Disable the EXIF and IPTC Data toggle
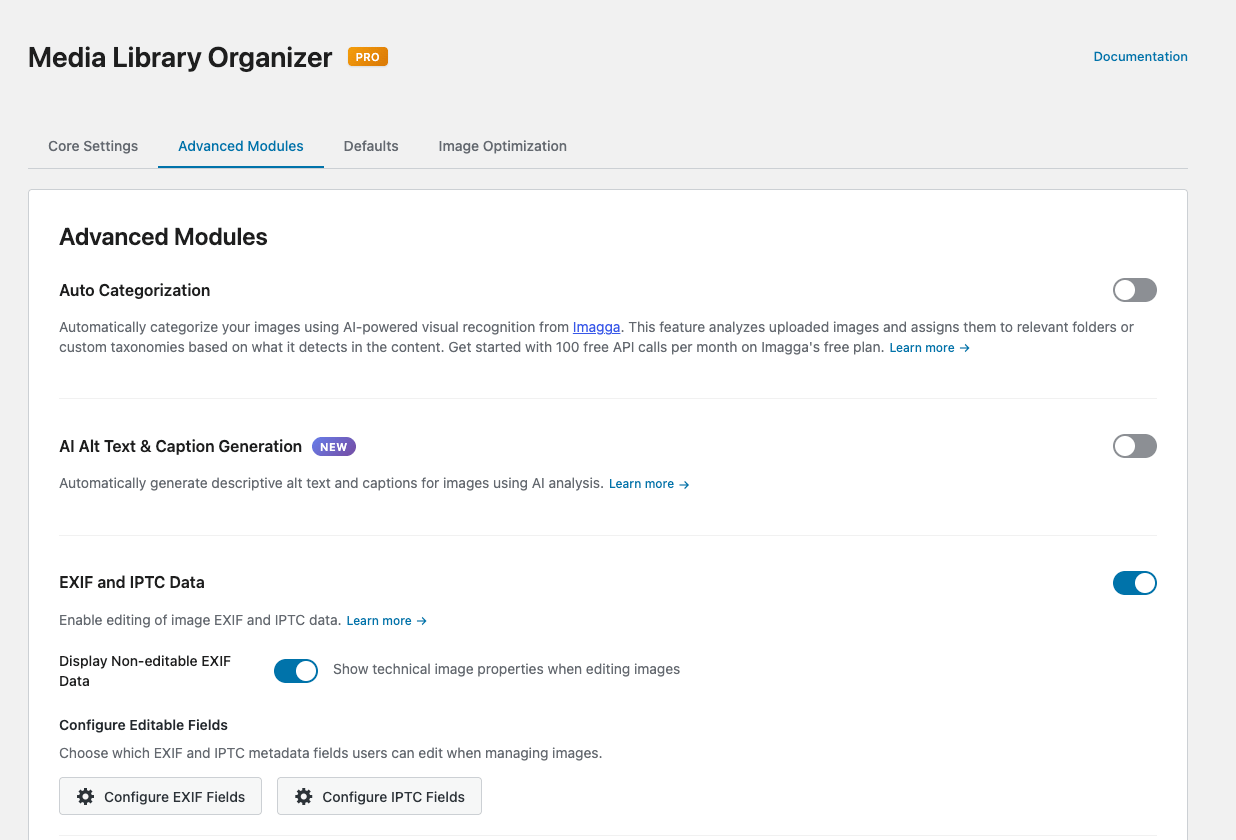 (x=1134, y=583)
